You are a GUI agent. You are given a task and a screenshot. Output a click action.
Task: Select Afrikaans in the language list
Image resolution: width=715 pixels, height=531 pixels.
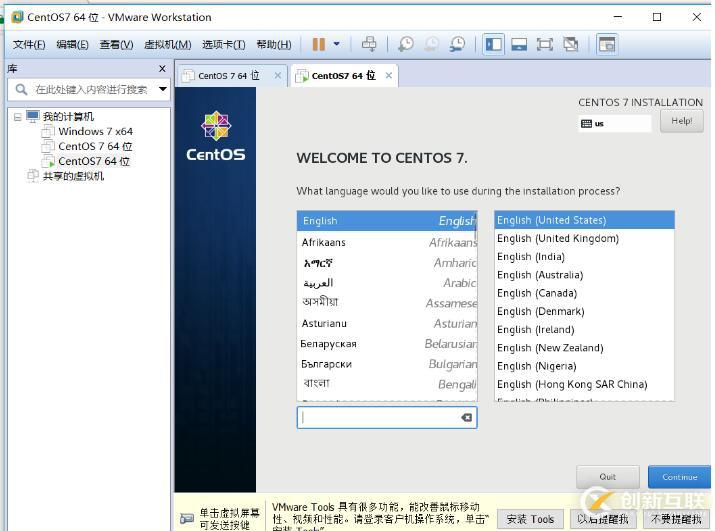click(x=387, y=243)
